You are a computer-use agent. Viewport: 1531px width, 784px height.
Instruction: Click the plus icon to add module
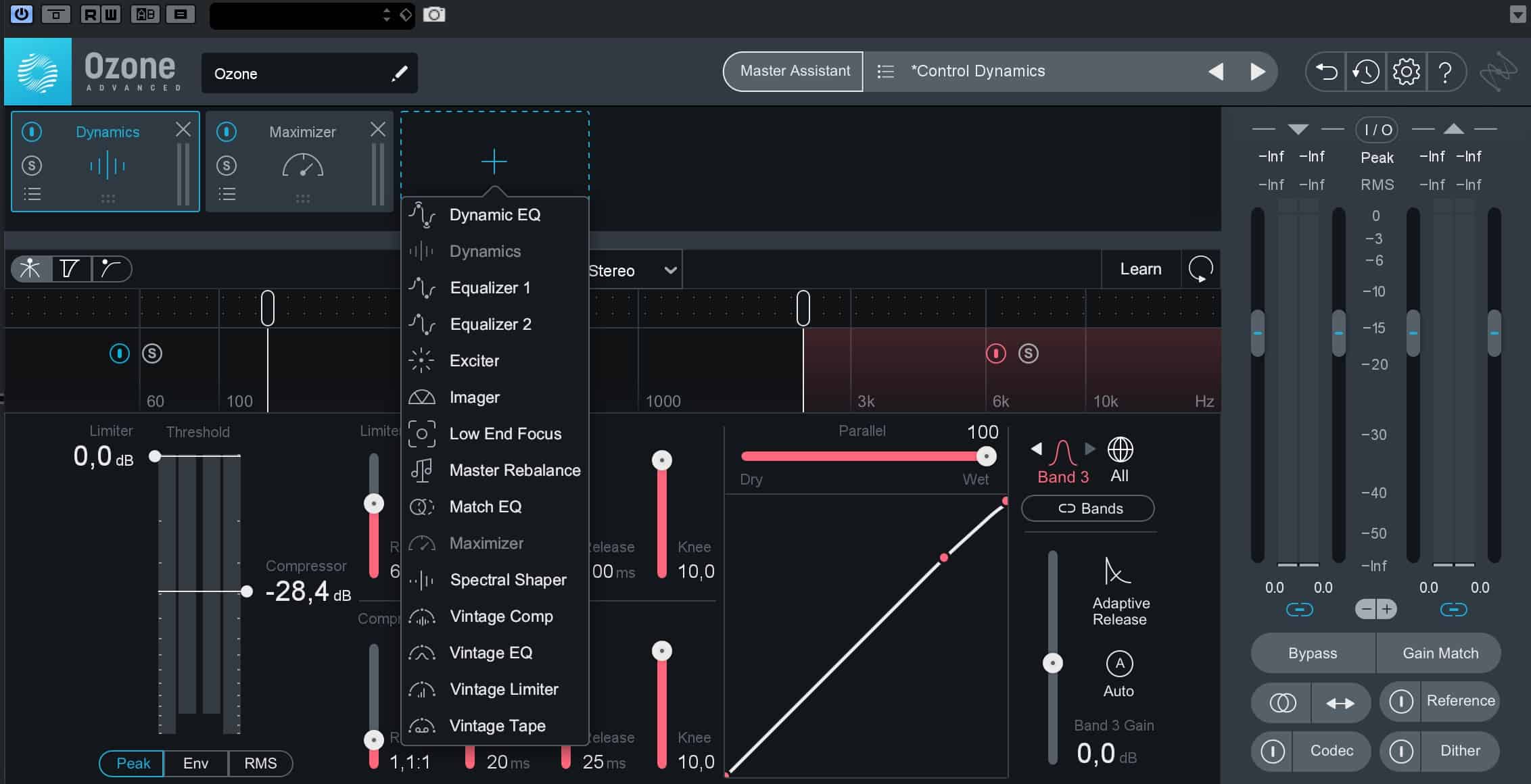tap(494, 162)
